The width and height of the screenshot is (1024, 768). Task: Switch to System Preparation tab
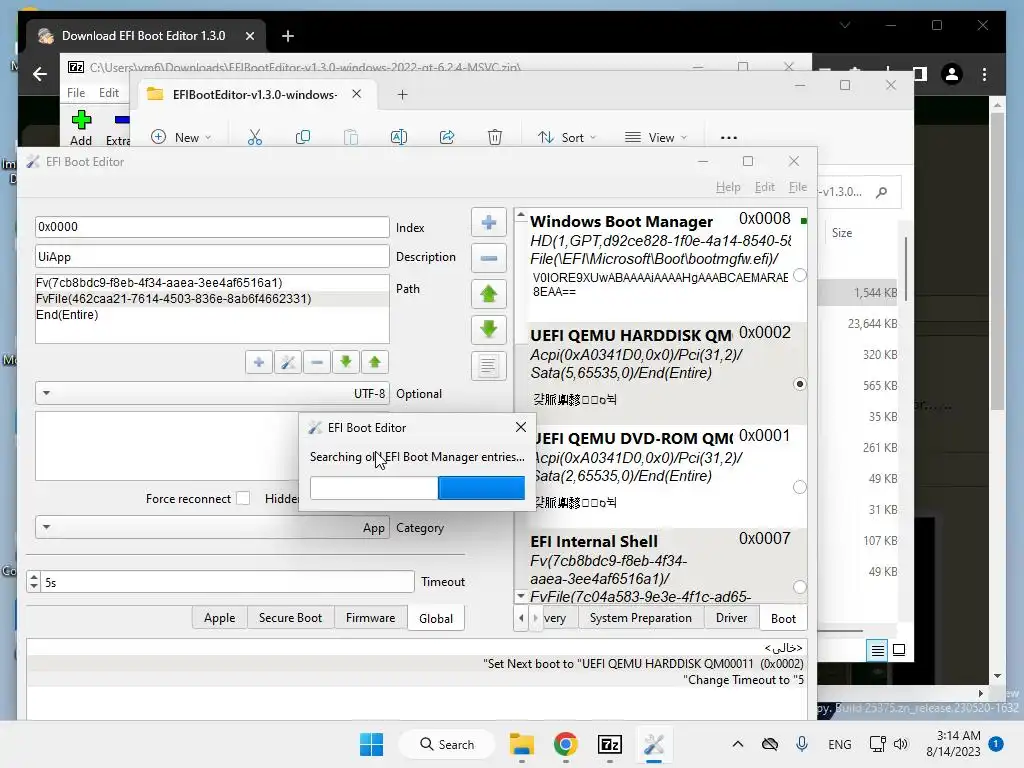(641, 618)
